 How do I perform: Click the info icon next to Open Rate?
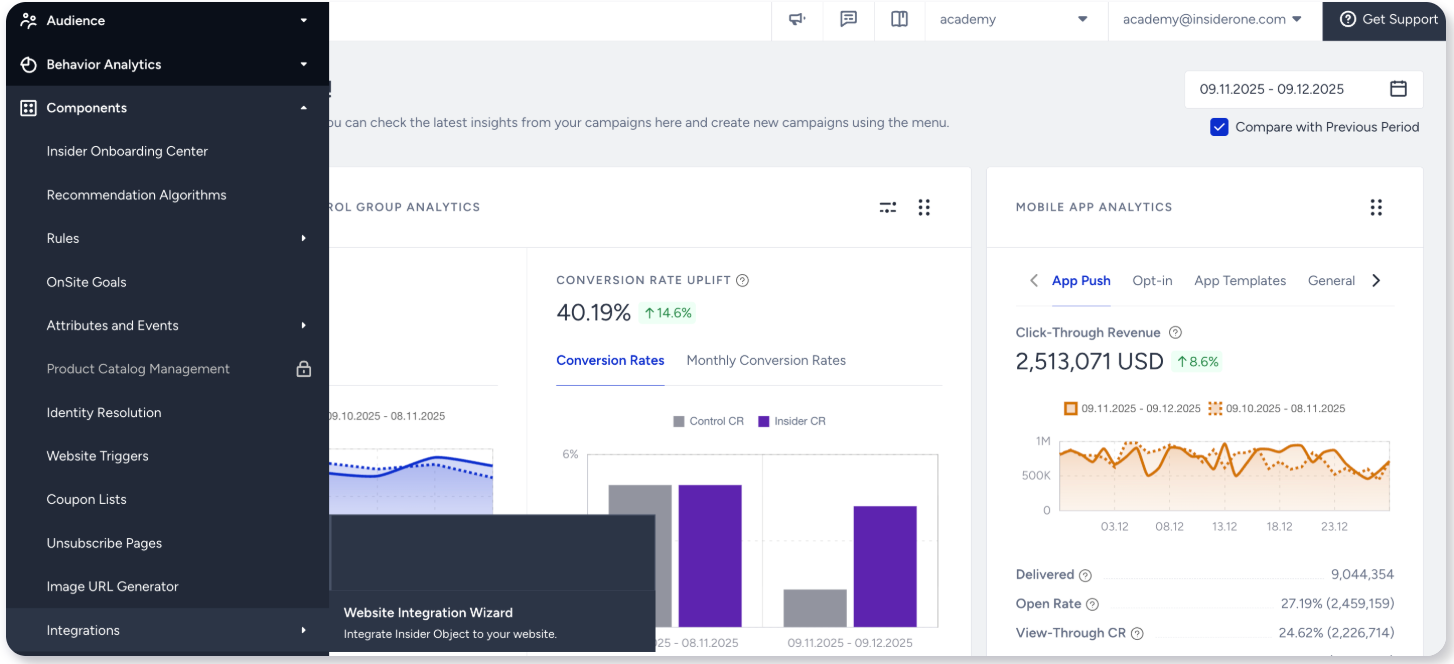tap(1092, 604)
